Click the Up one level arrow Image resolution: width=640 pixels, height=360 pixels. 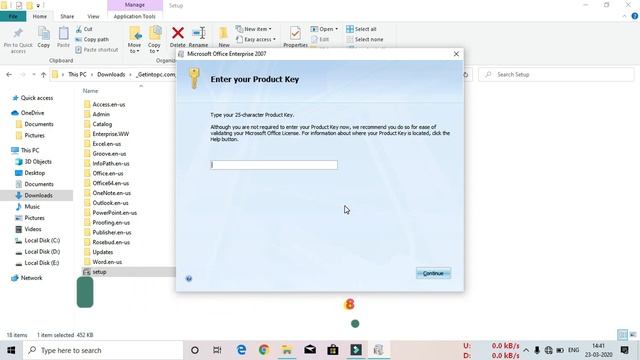click(x=43, y=75)
